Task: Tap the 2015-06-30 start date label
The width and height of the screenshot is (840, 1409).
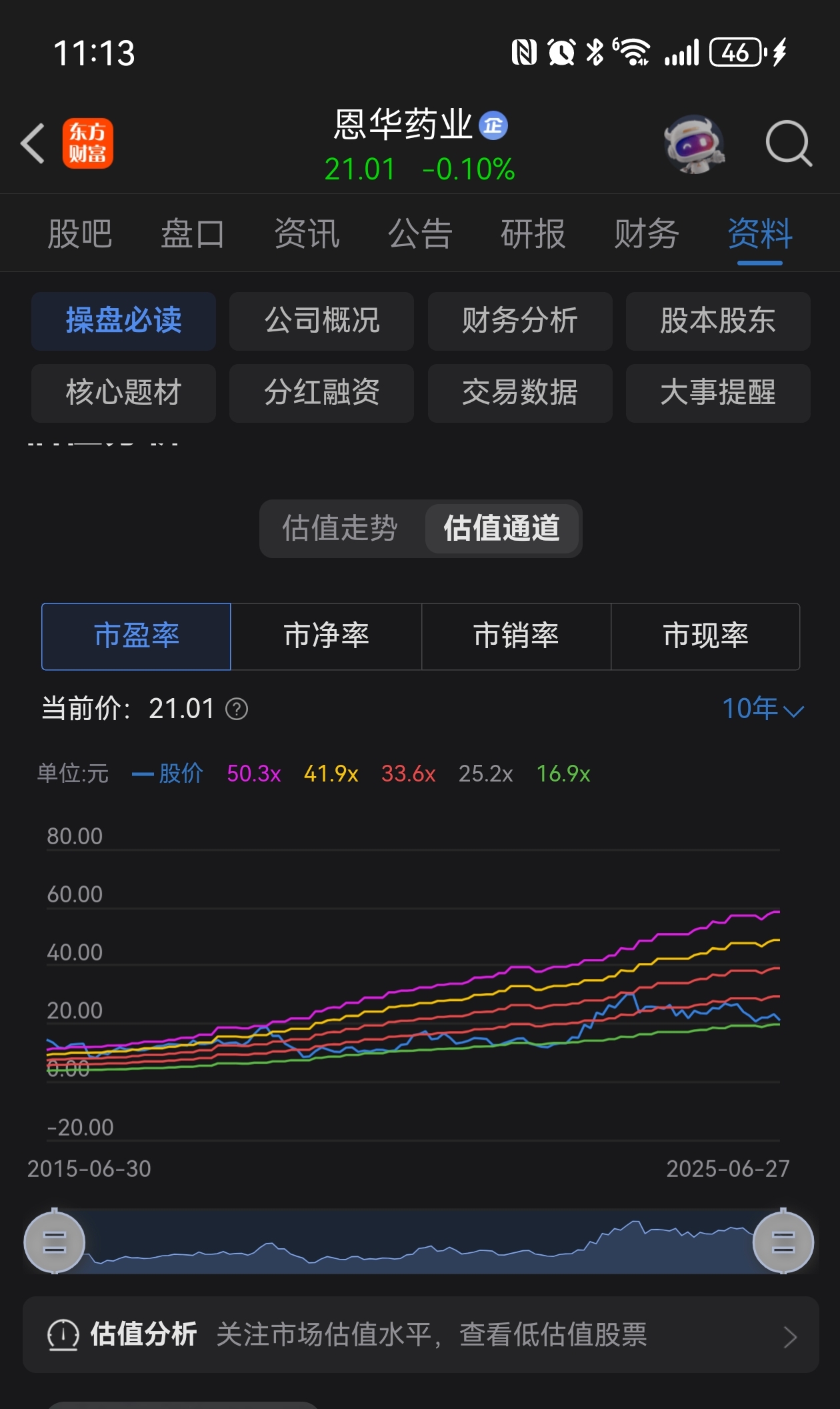Action: tap(89, 1169)
